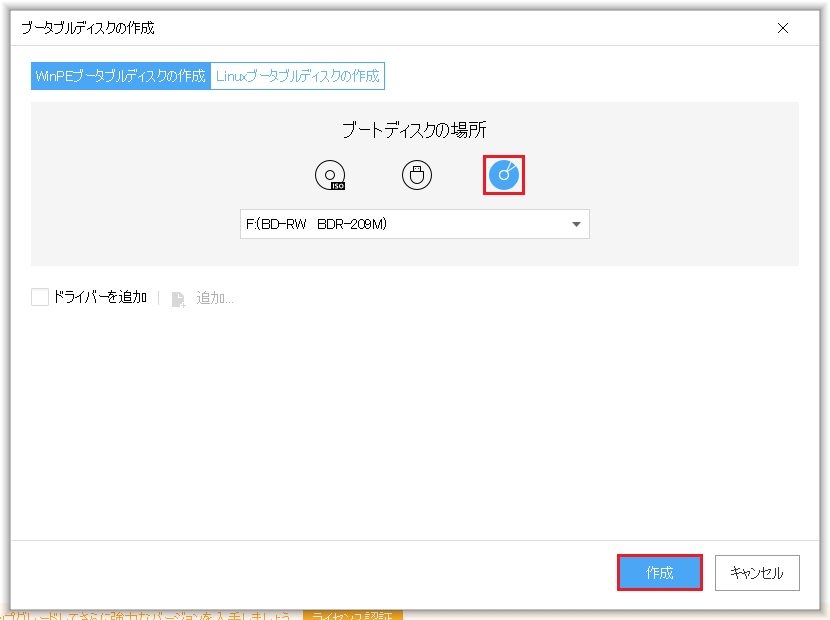The width and height of the screenshot is (830, 620).
Task: Select the USB drive boot media icon
Action: (x=416, y=174)
